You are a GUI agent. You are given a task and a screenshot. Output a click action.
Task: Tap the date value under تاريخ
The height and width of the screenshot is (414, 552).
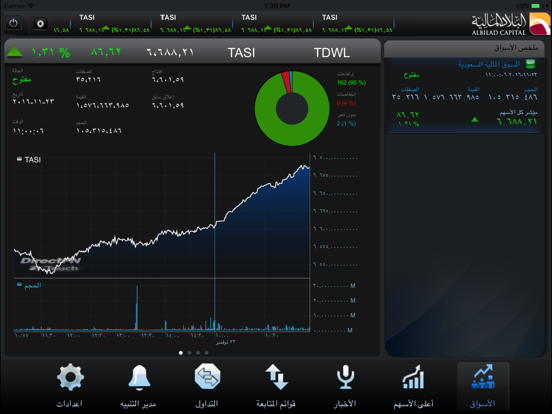(33, 101)
